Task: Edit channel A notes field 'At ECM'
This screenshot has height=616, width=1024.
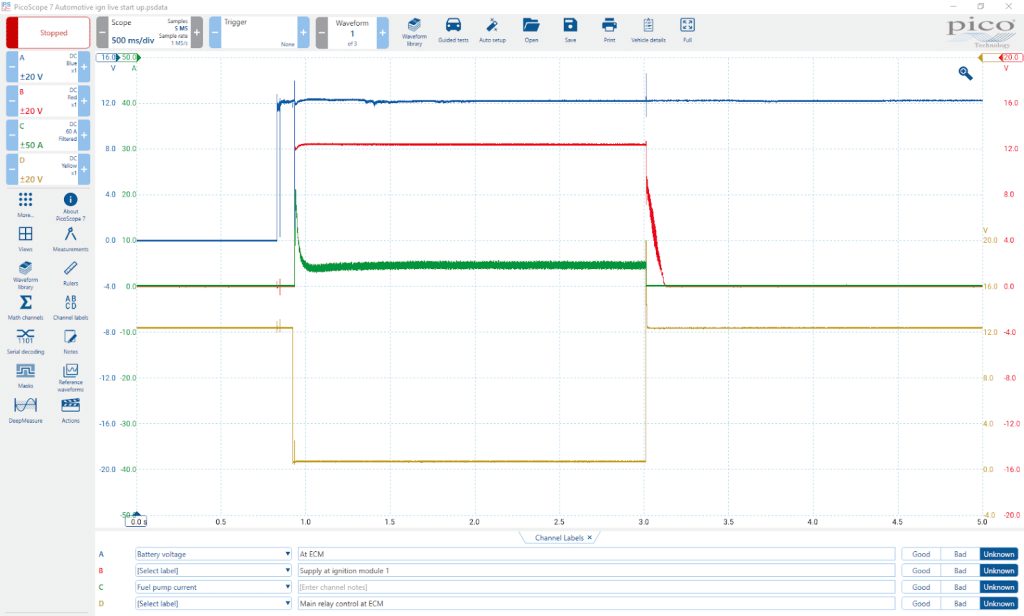Action: tap(596, 554)
